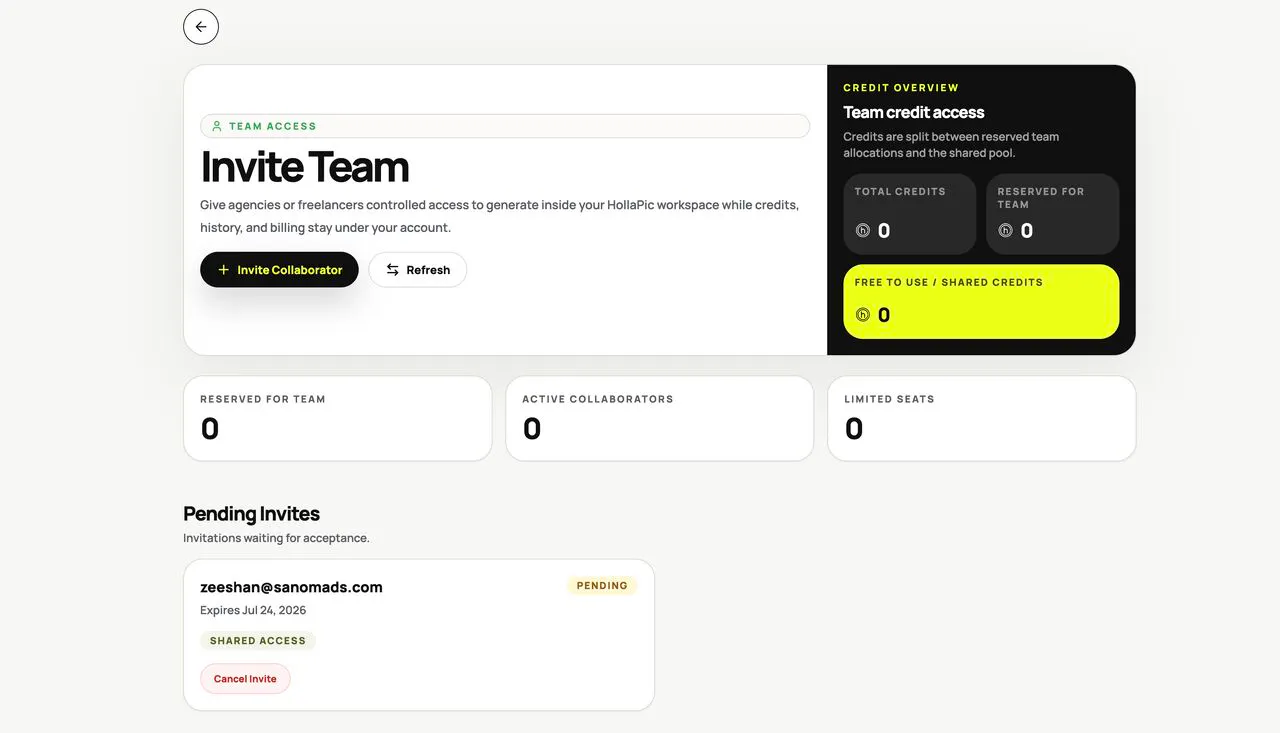The image size is (1280, 733).
Task: Click the coin icon in Shared Credits card
Action: (863, 315)
